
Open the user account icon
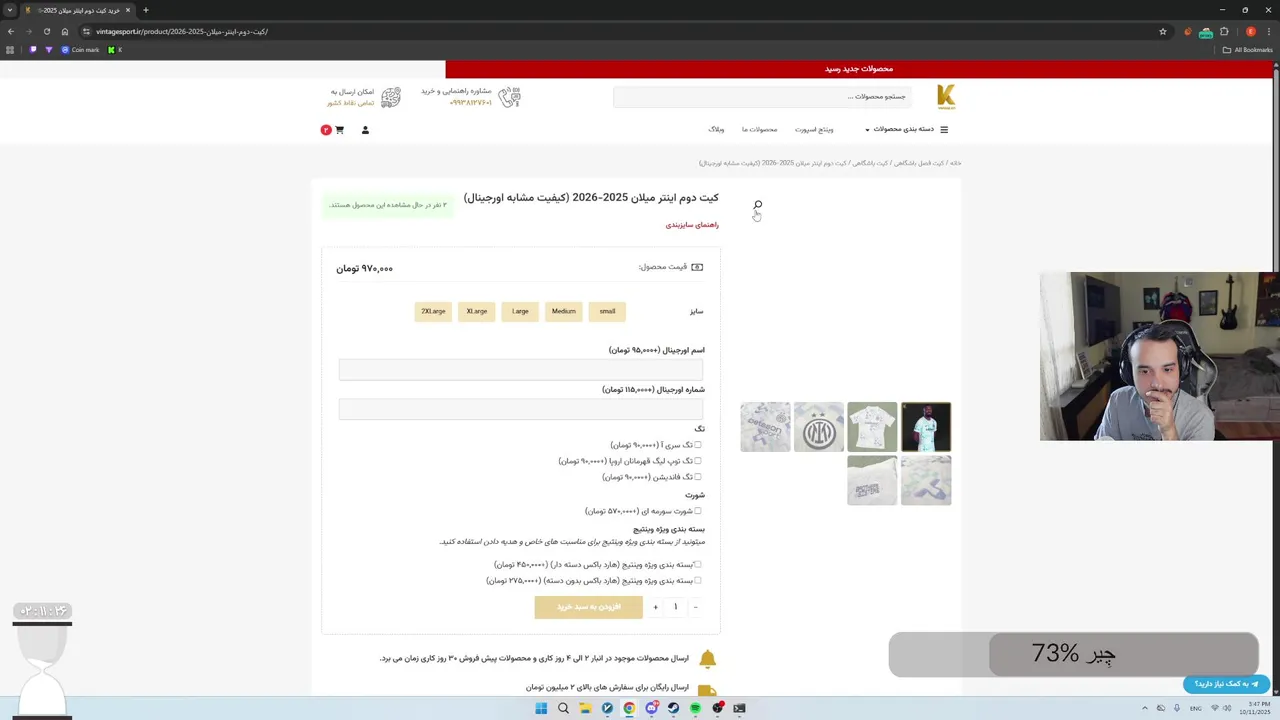coord(365,130)
